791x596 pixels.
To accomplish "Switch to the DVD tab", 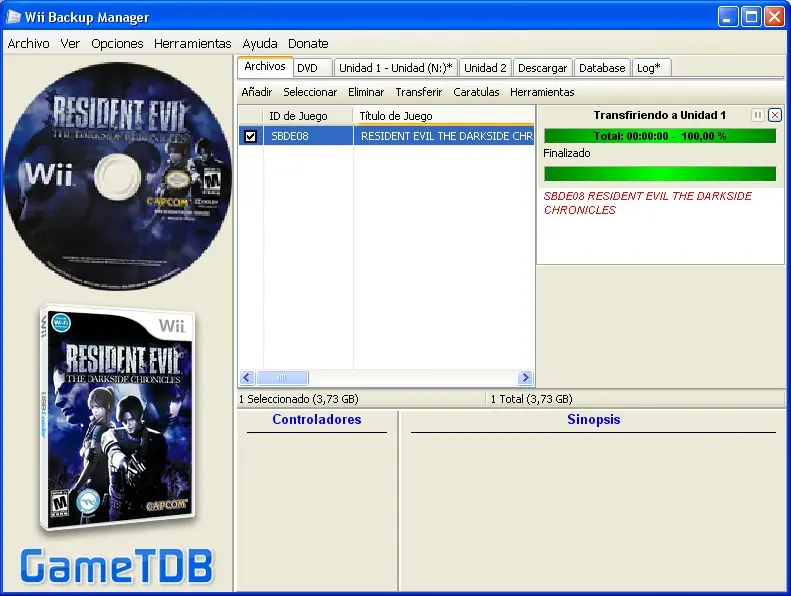I will (313, 68).
